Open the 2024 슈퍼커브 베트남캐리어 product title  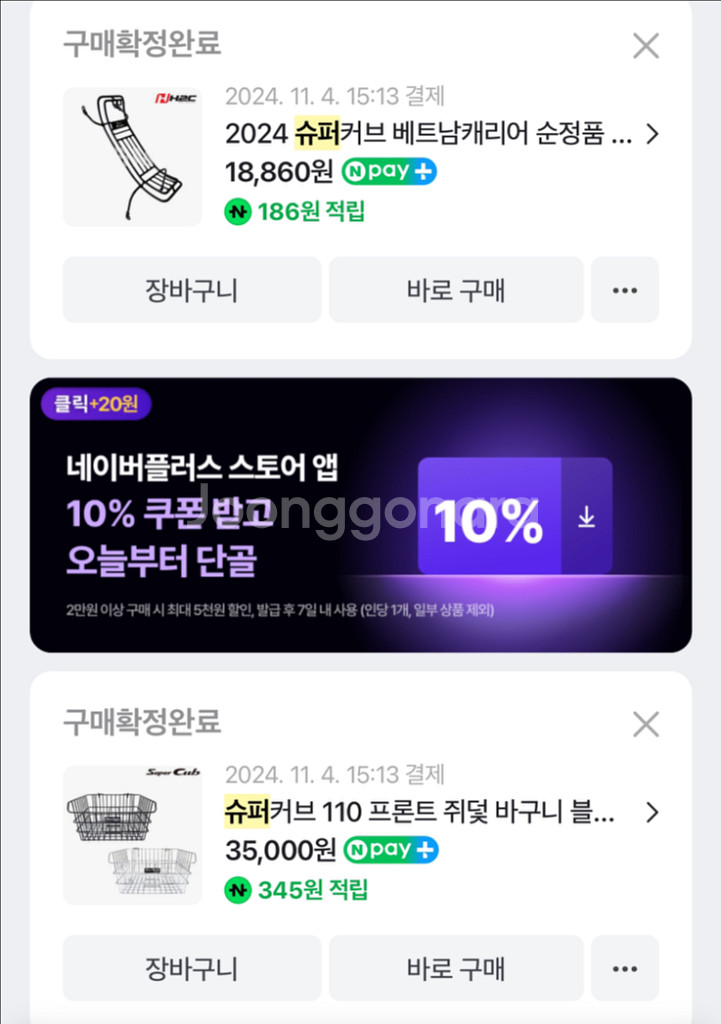click(x=428, y=134)
